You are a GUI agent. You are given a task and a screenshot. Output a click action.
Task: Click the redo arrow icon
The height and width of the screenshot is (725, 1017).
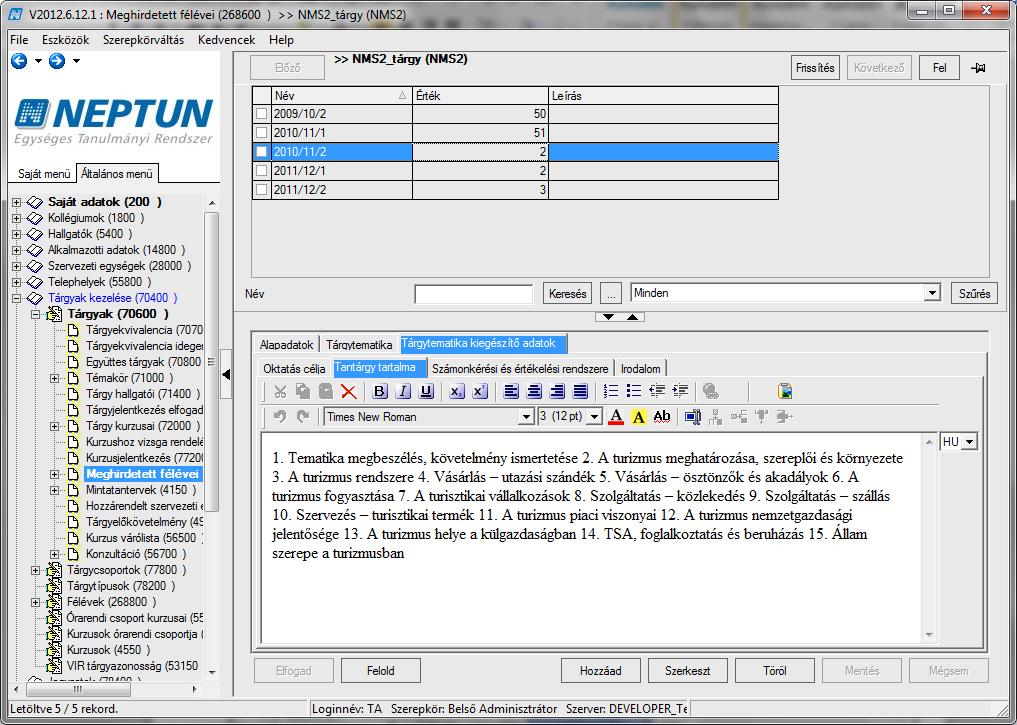[x=303, y=416]
